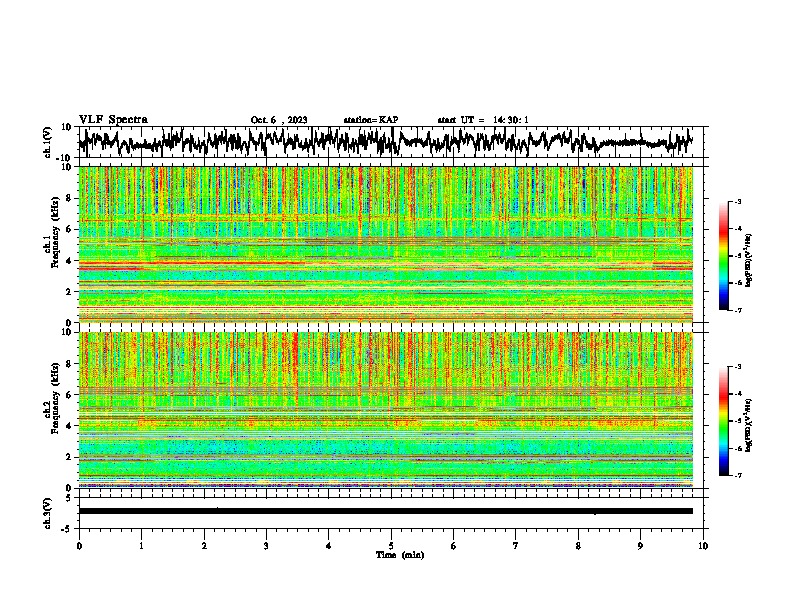Click the "VLF Spectra" title text
792x612 pixels.
113,119
